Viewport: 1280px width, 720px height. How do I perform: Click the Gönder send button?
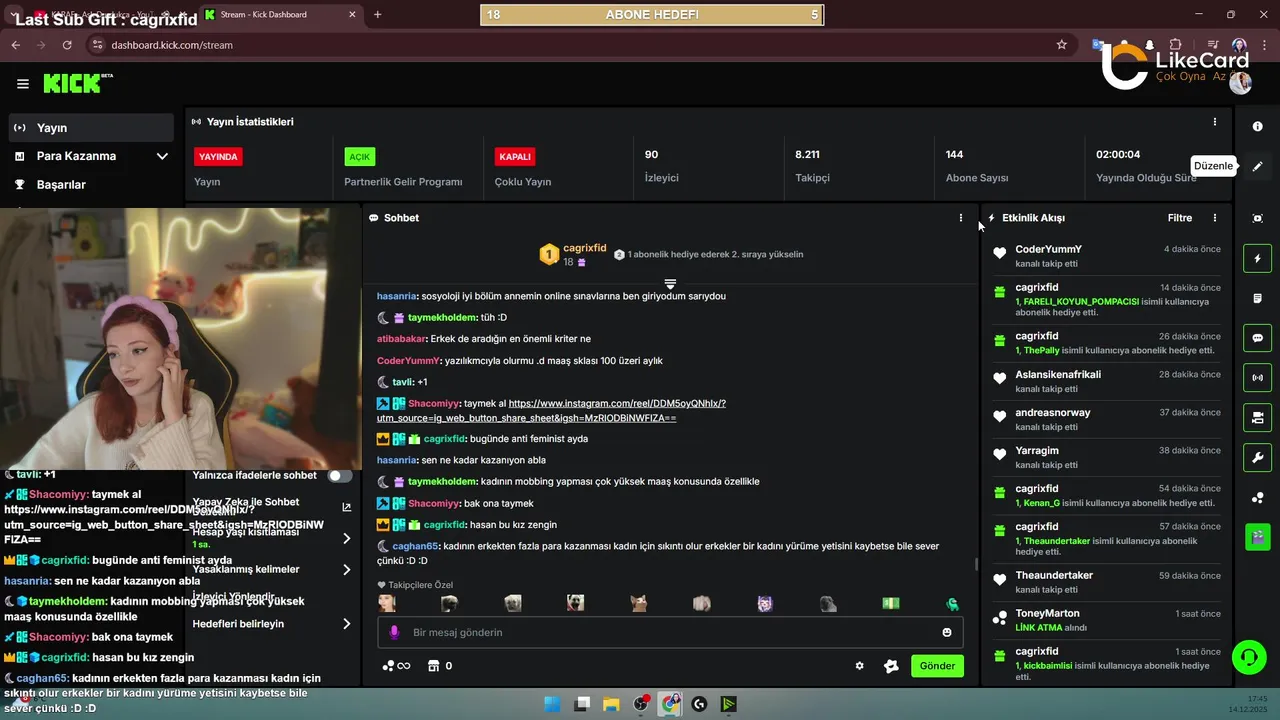[x=937, y=666]
